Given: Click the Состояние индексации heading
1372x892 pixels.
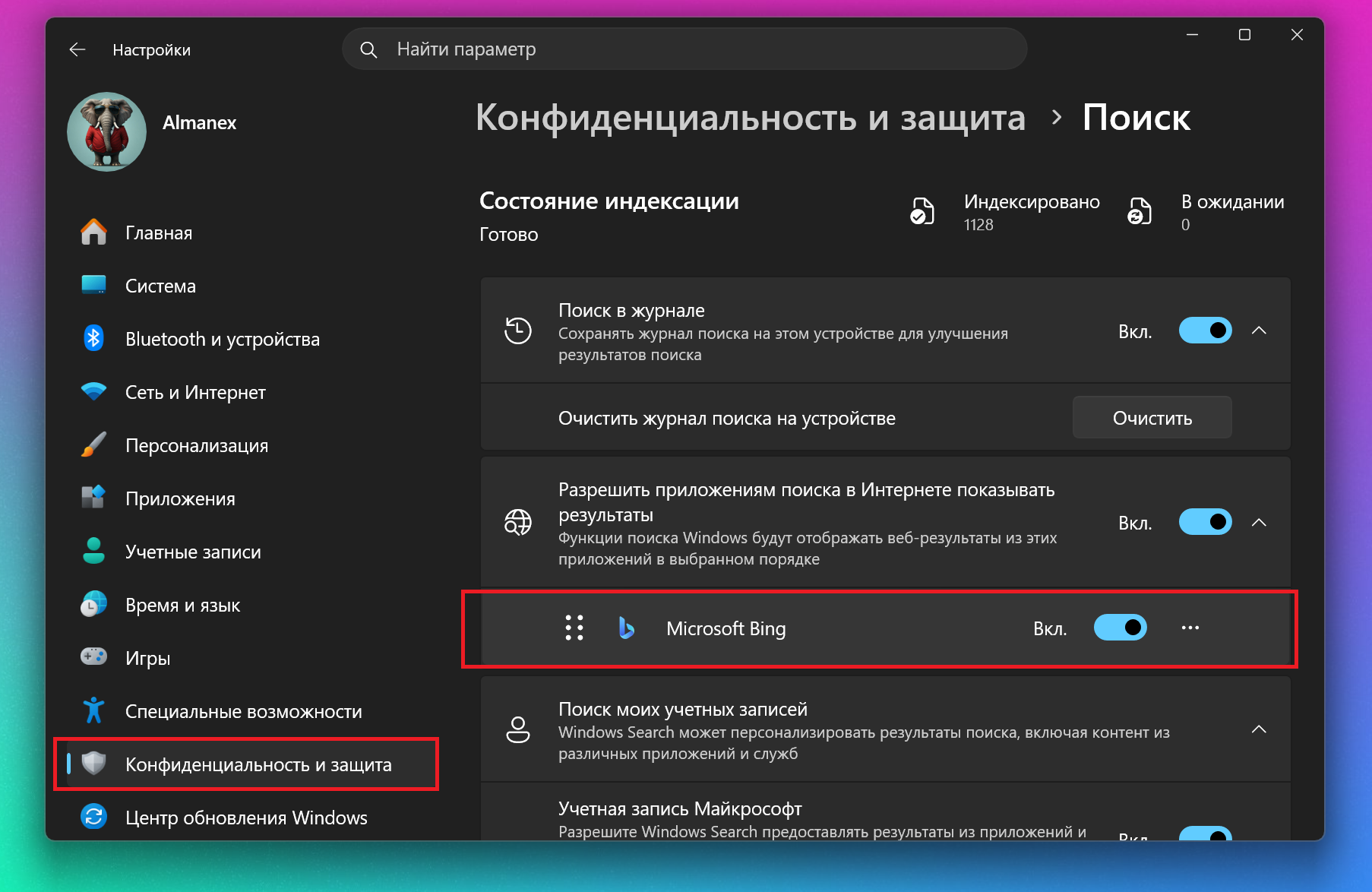Looking at the screenshot, I should pyautogui.click(x=609, y=201).
